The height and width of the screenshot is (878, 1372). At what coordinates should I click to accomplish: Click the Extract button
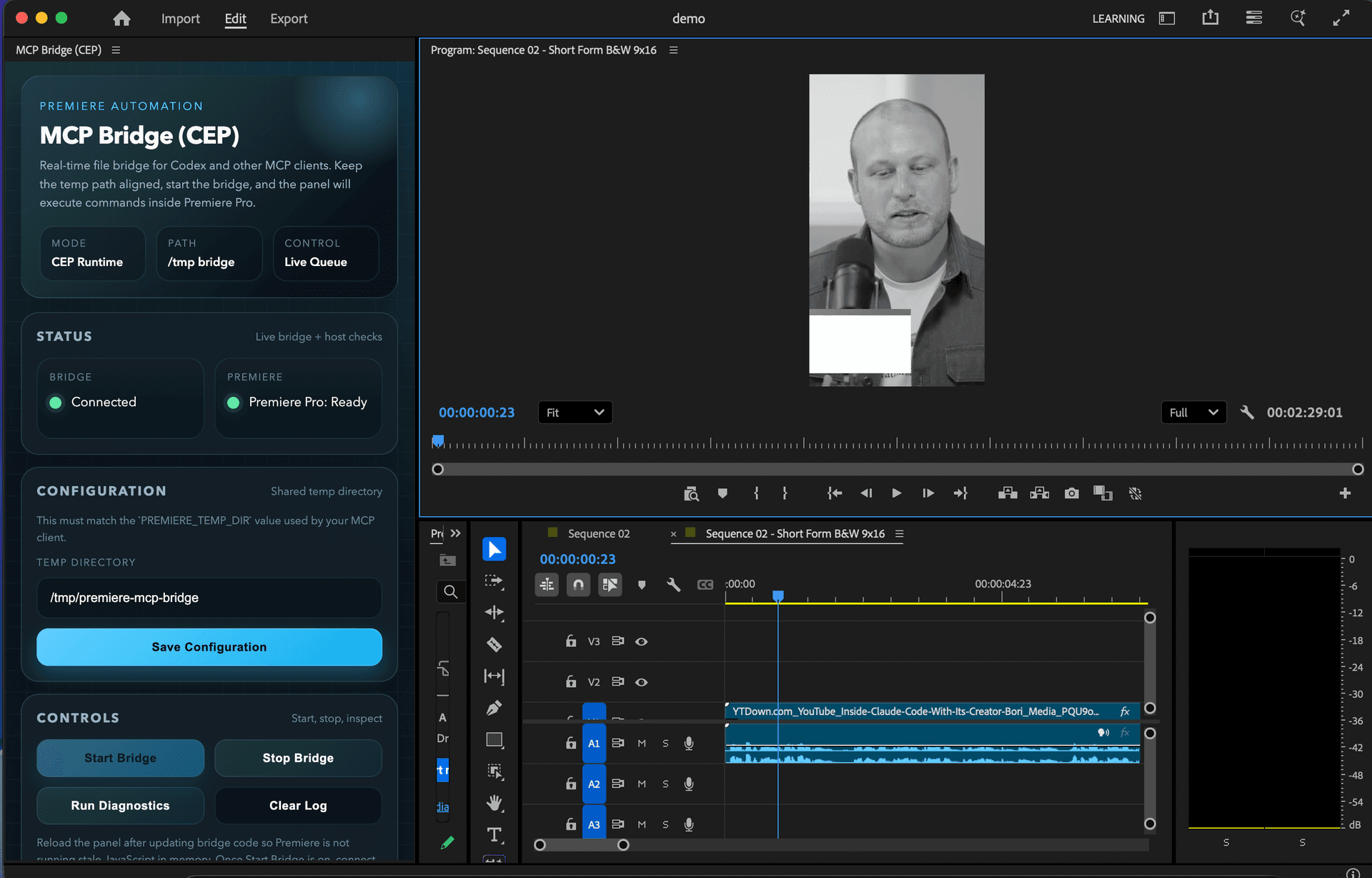click(1040, 493)
